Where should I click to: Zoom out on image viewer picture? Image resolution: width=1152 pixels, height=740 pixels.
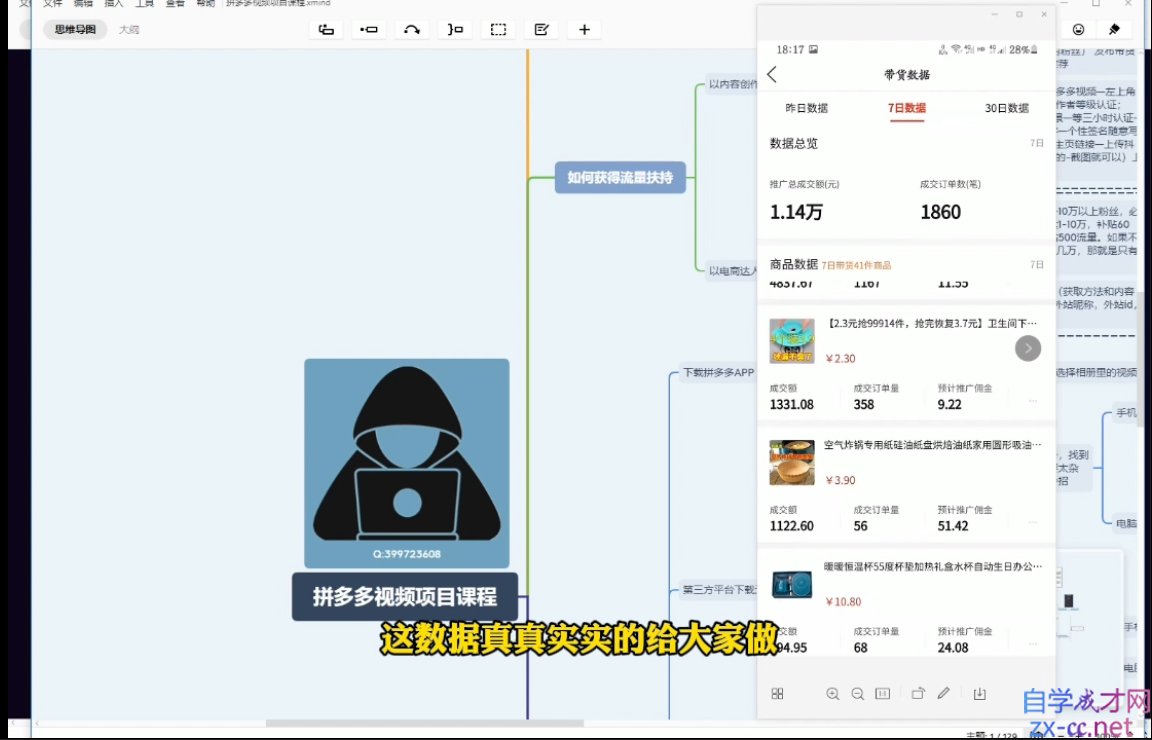pyautogui.click(x=857, y=694)
